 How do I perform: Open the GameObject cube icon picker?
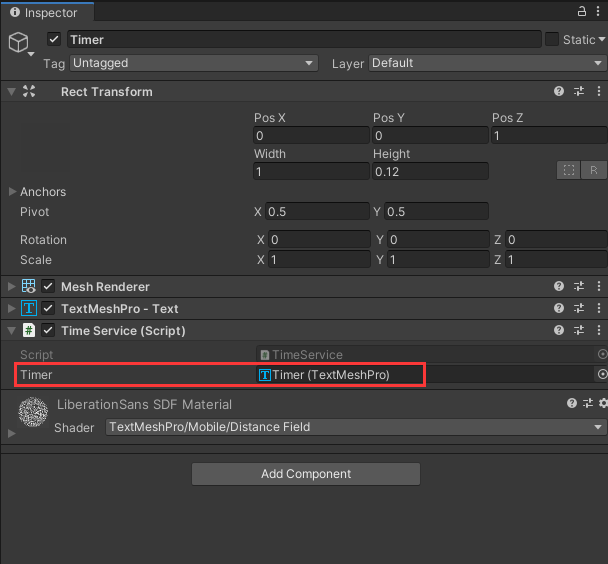pyautogui.click(x=19, y=42)
